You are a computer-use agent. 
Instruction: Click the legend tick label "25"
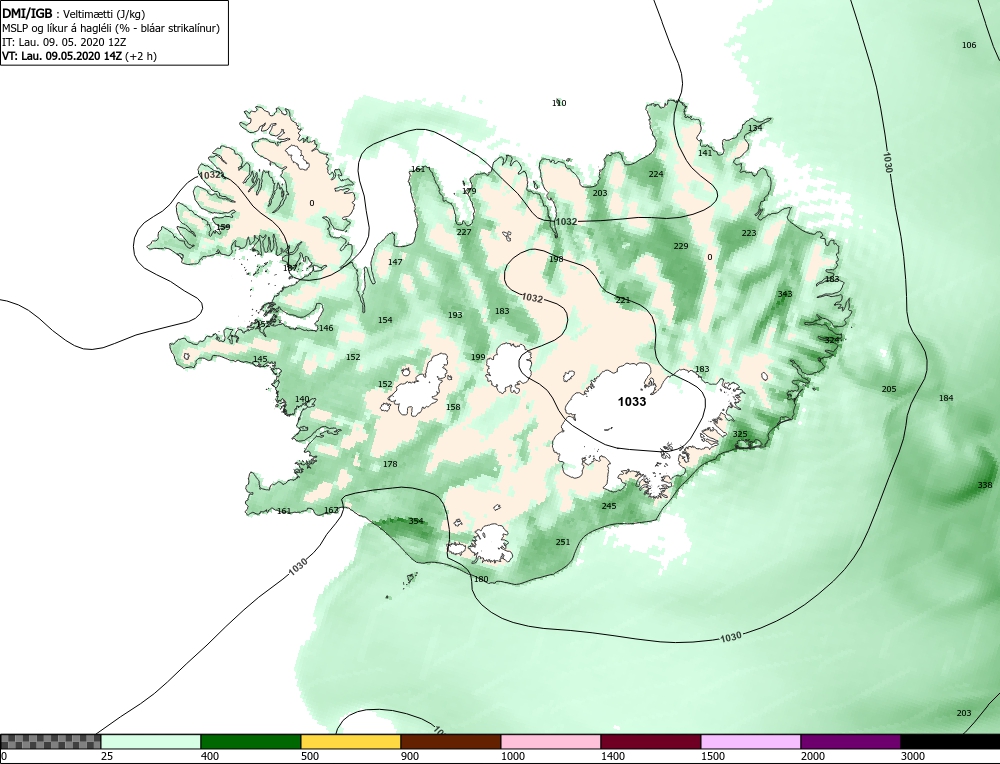coord(107,756)
